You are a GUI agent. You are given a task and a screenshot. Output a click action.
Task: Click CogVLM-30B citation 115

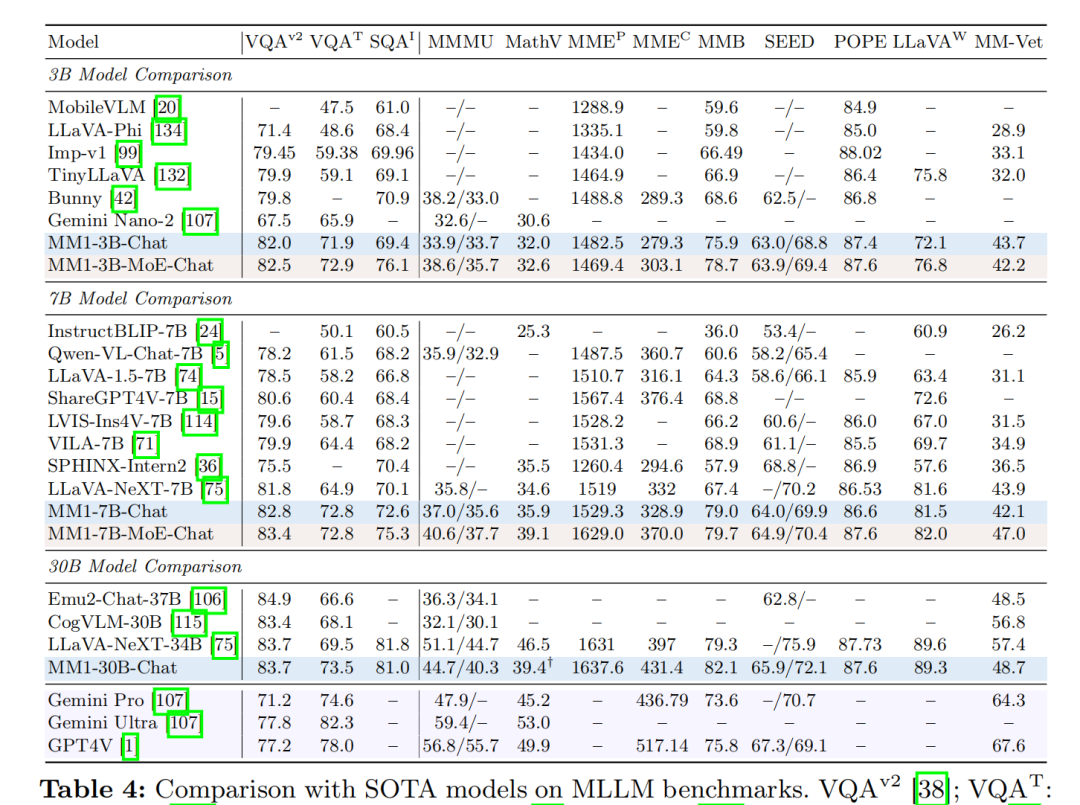point(188,622)
